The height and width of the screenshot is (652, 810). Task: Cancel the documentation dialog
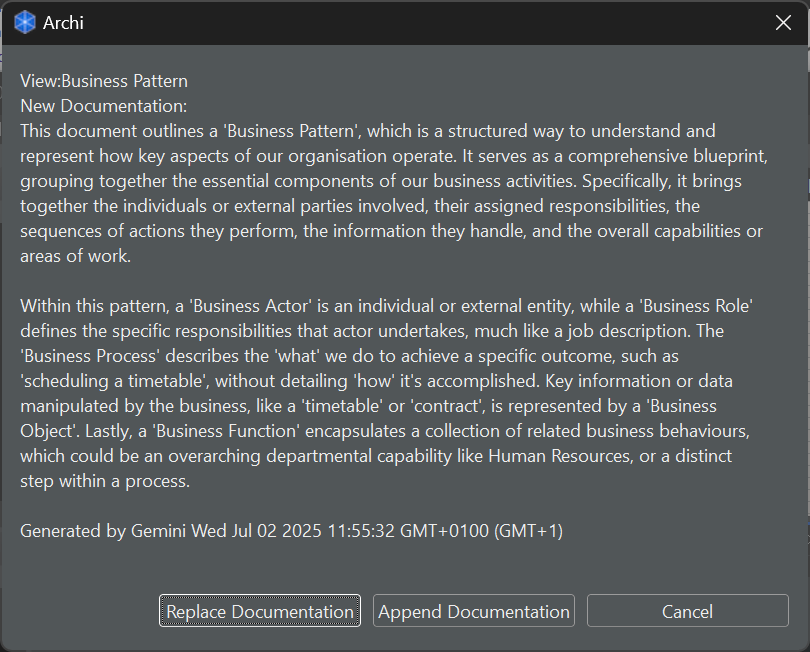click(x=687, y=611)
